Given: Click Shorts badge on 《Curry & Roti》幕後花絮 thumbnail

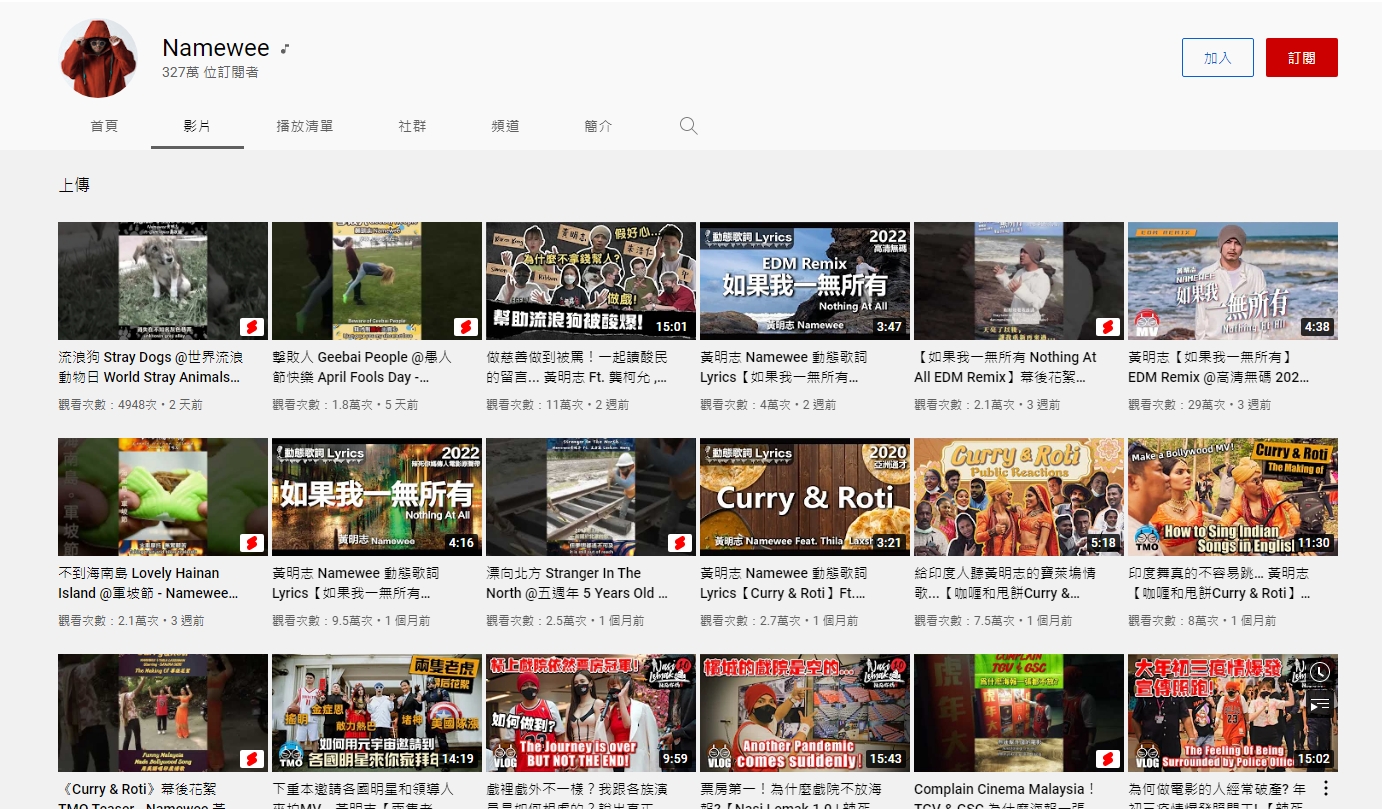Looking at the screenshot, I should point(252,759).
